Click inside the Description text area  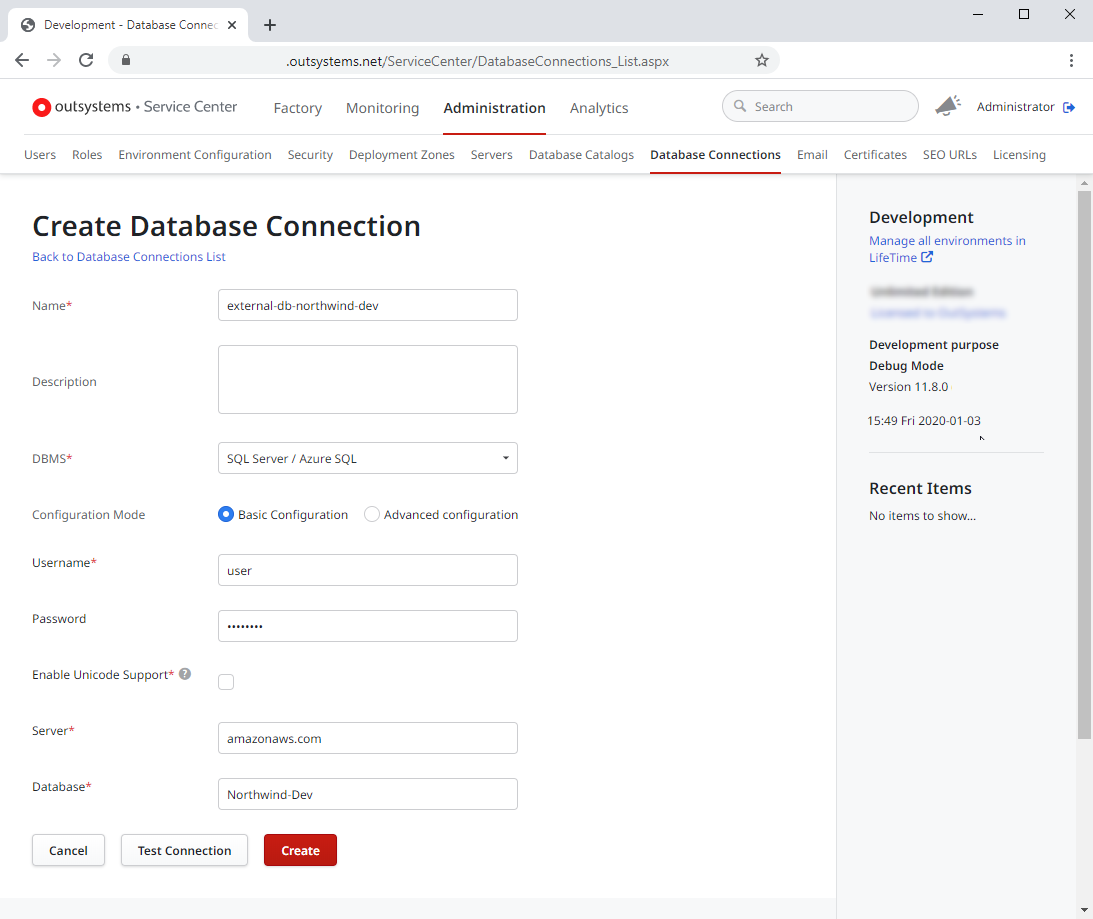(x=367, y=379)
